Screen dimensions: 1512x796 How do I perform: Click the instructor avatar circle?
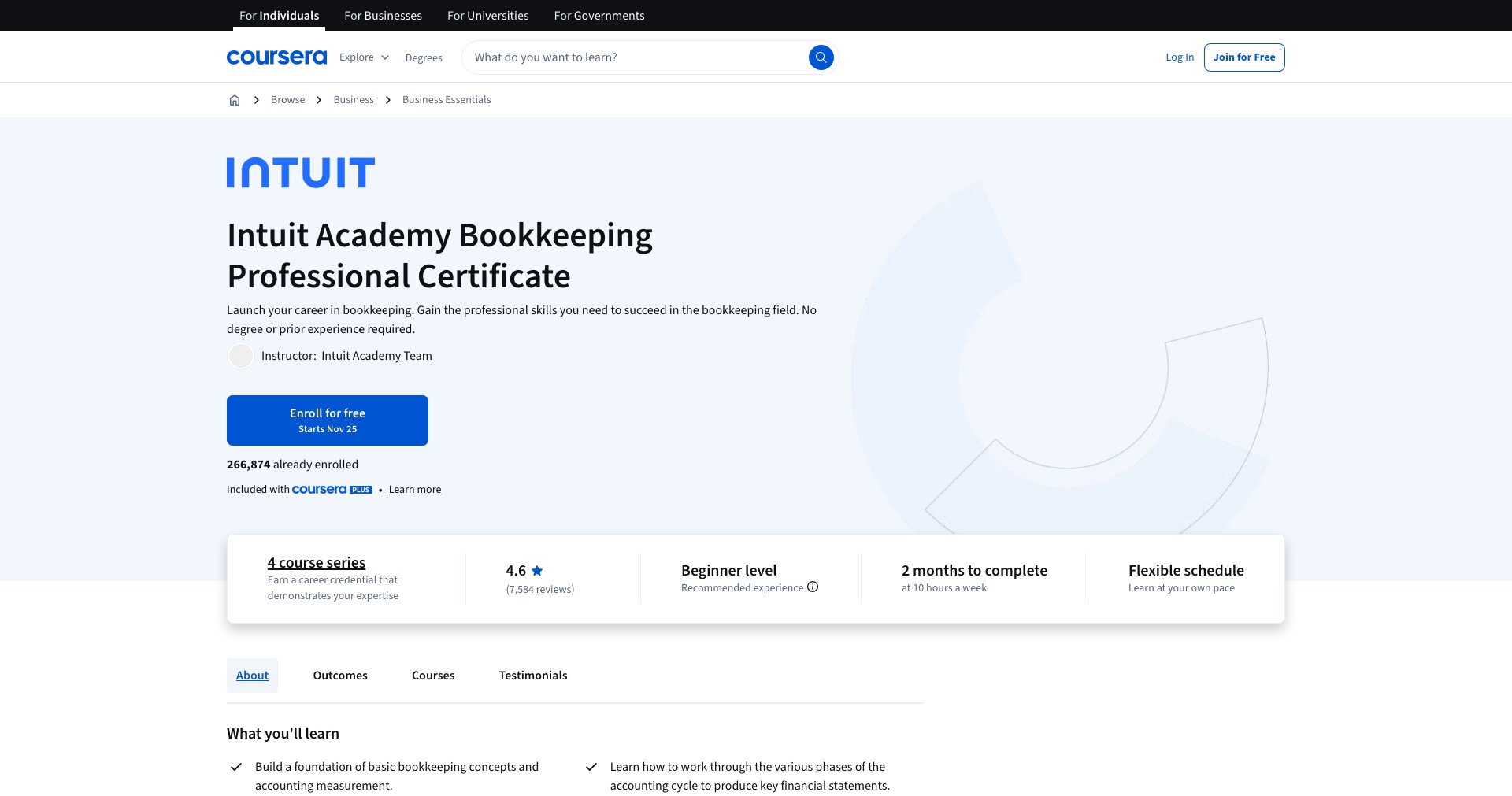point(241,356)
